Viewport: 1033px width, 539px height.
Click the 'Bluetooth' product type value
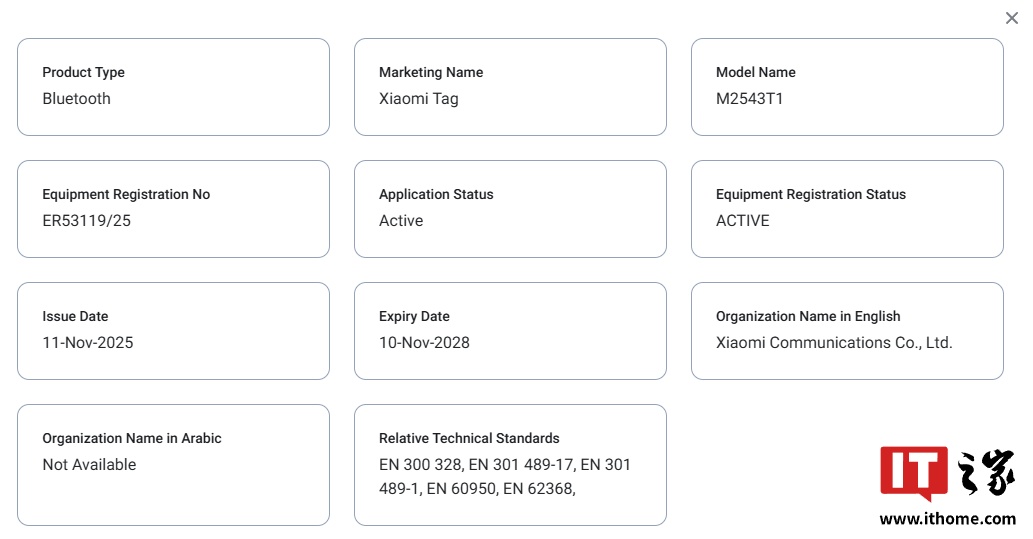click(76, 99)
